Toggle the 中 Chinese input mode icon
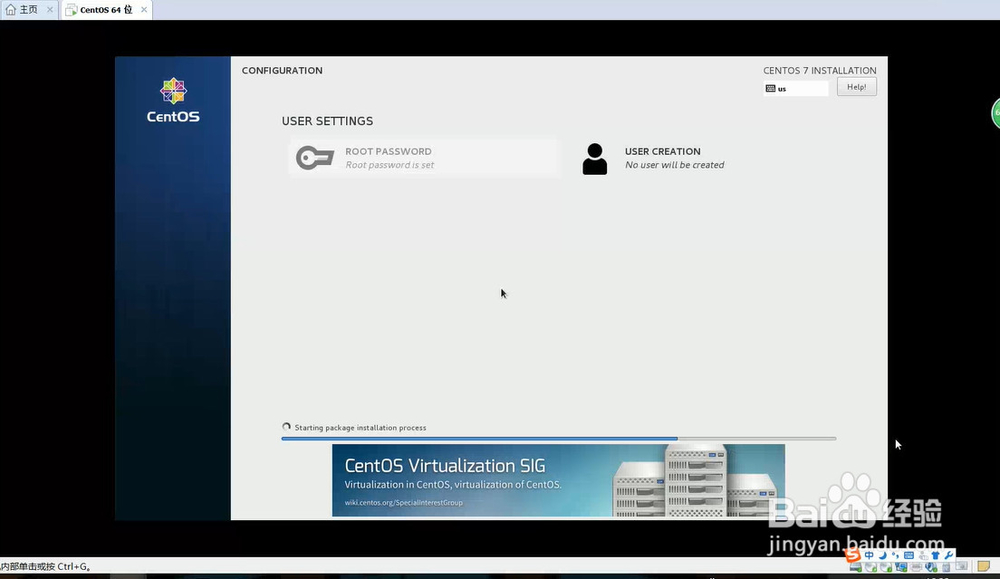 coord(869,555)
